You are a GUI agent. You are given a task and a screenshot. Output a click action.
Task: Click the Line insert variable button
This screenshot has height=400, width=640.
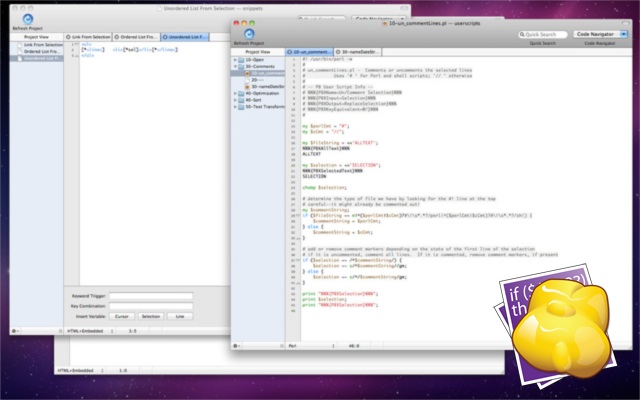tap(180, 315)
